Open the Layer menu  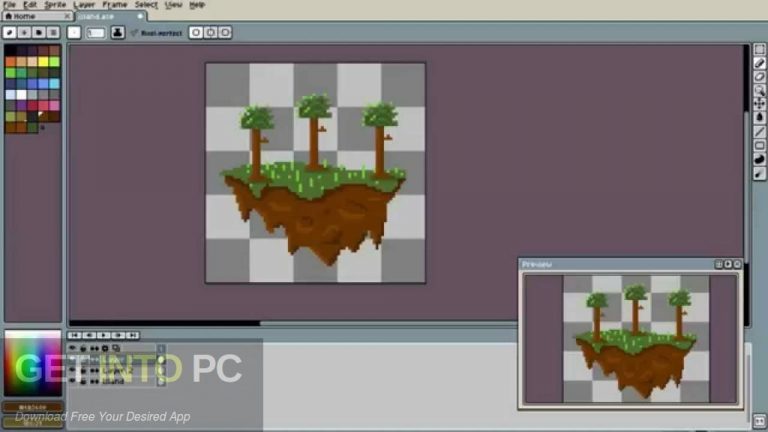tap(84, 4)
